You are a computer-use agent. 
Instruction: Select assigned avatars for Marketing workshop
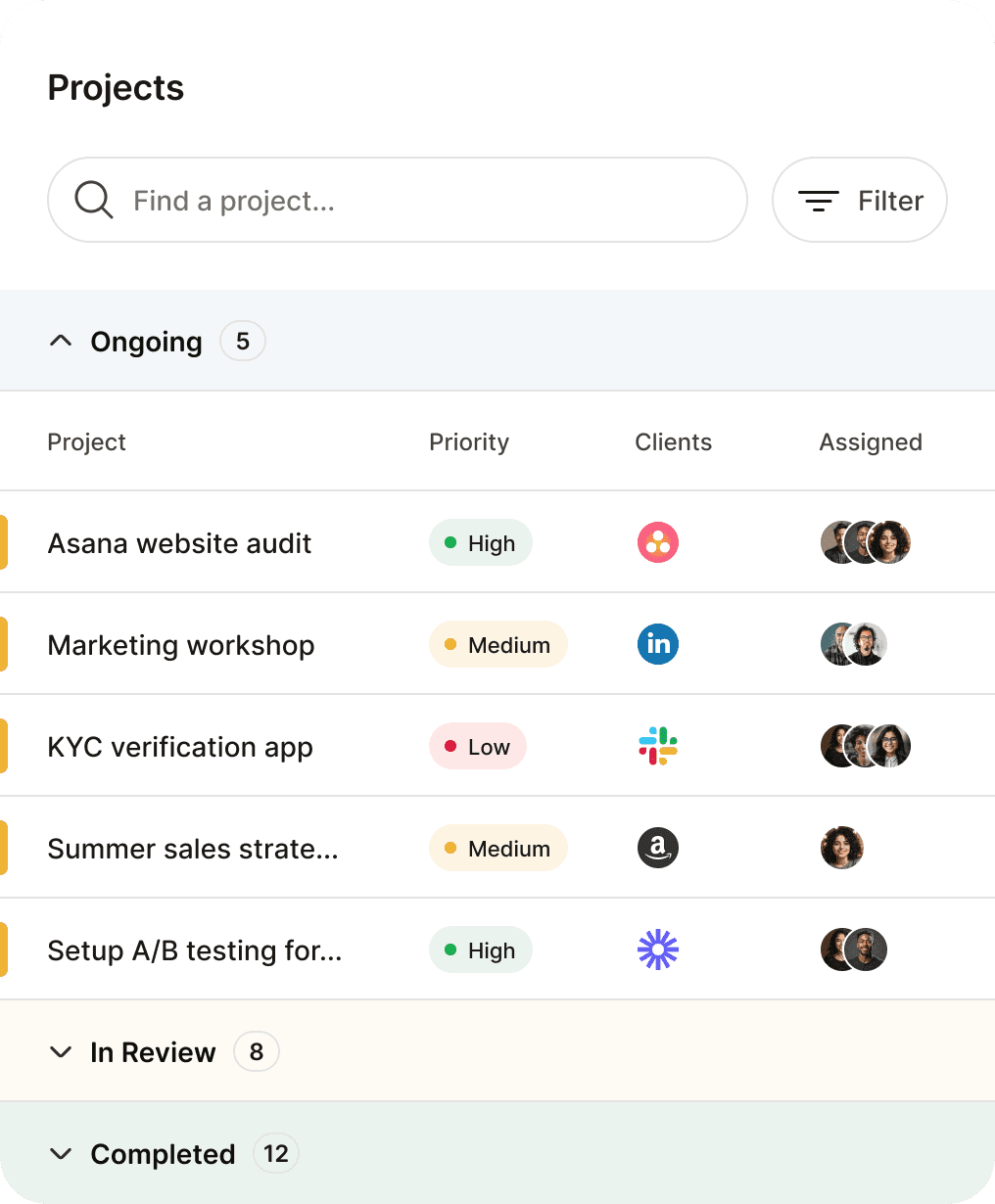854,644
